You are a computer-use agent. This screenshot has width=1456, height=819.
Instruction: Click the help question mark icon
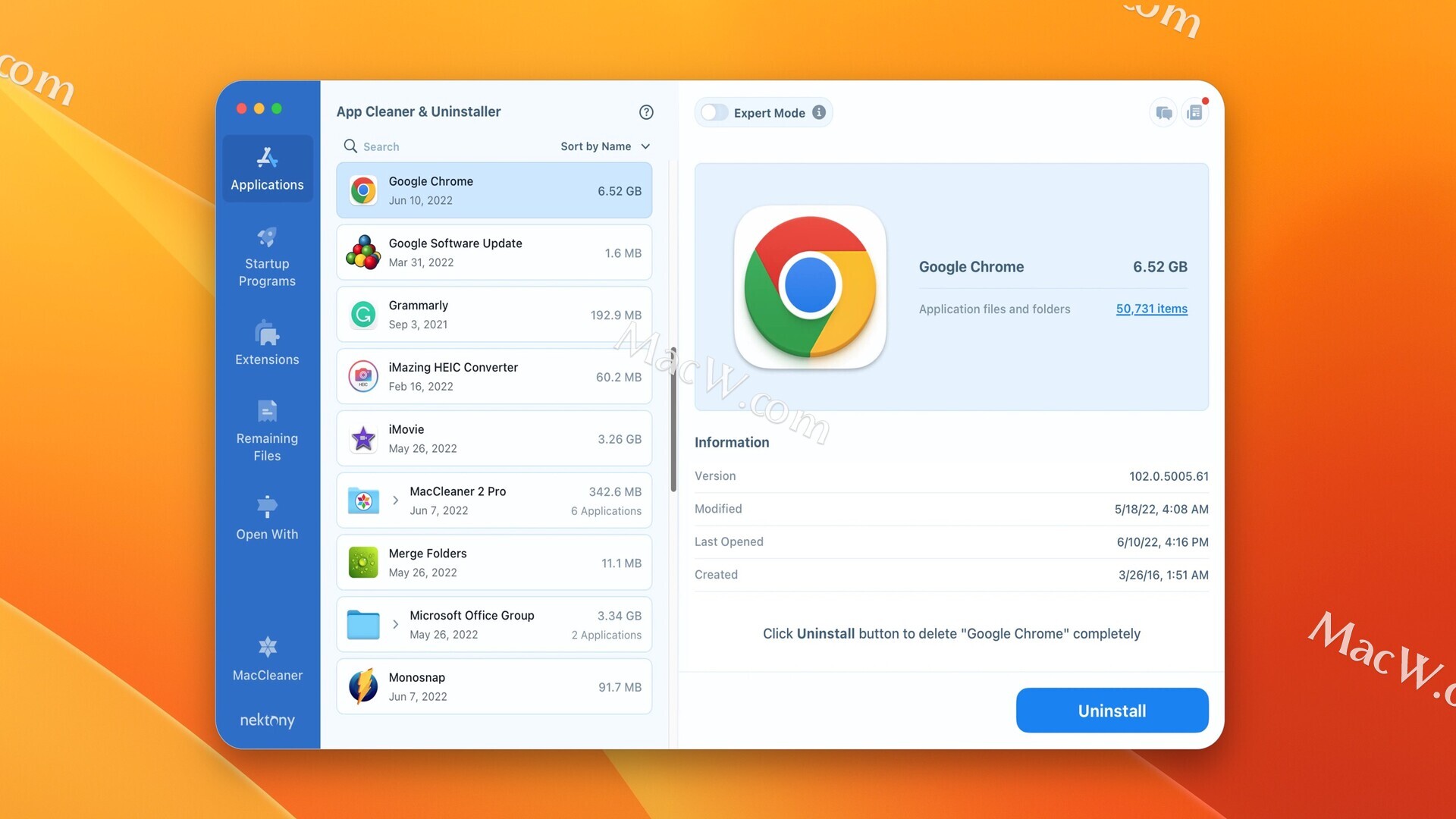tap(646, 112)
